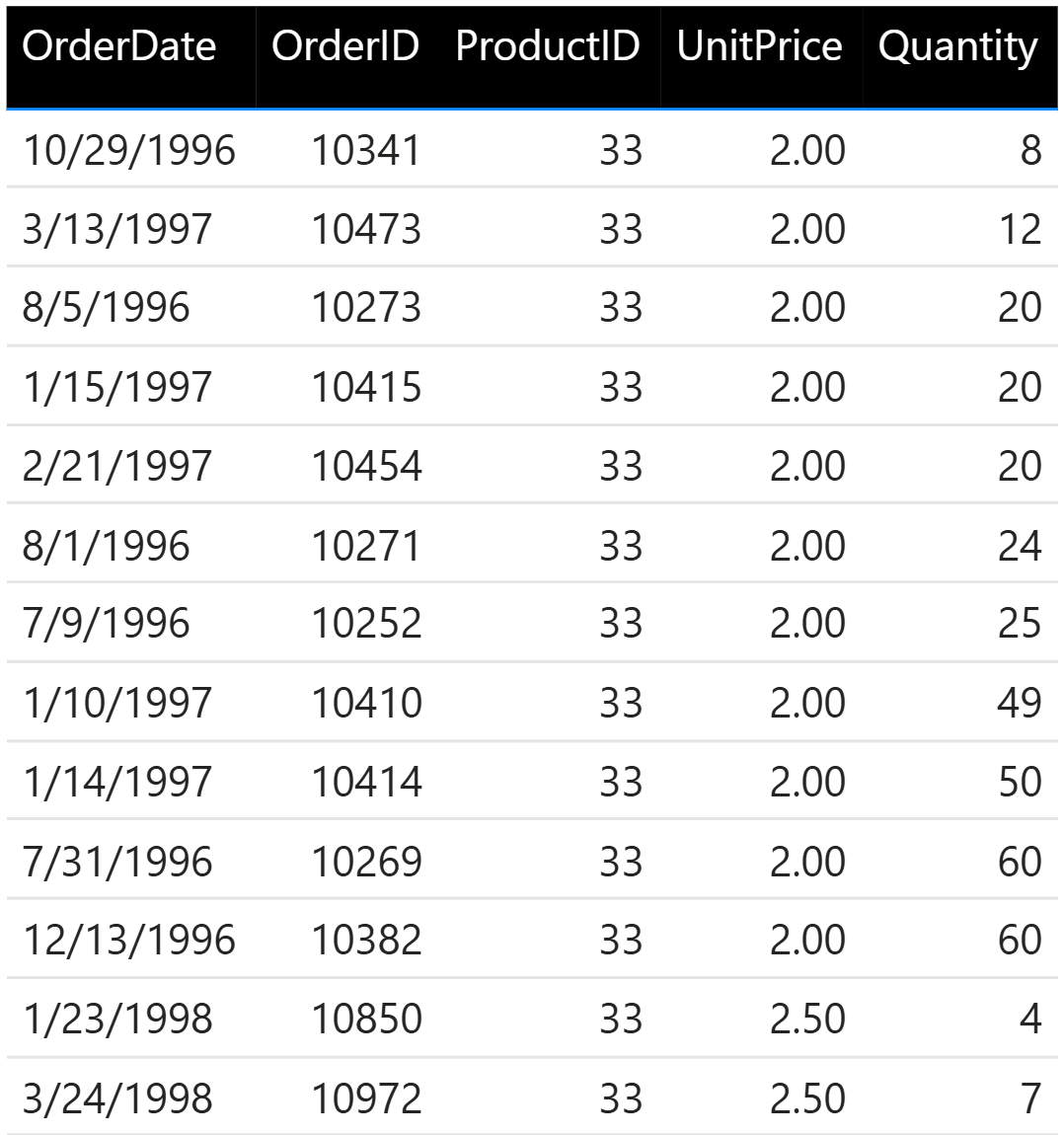Viewport: 1064px width, 1135px height.
Task: Select quantity 24 in order 10271 row
Action: (1020, 546)
